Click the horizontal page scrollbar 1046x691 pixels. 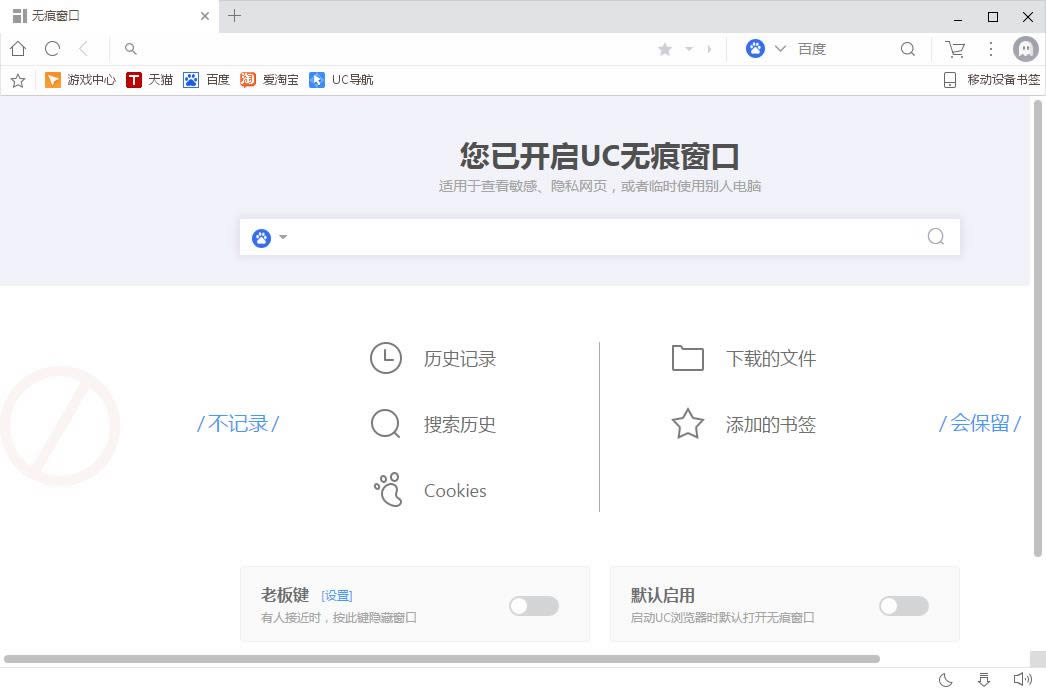[x=442, y=659]
